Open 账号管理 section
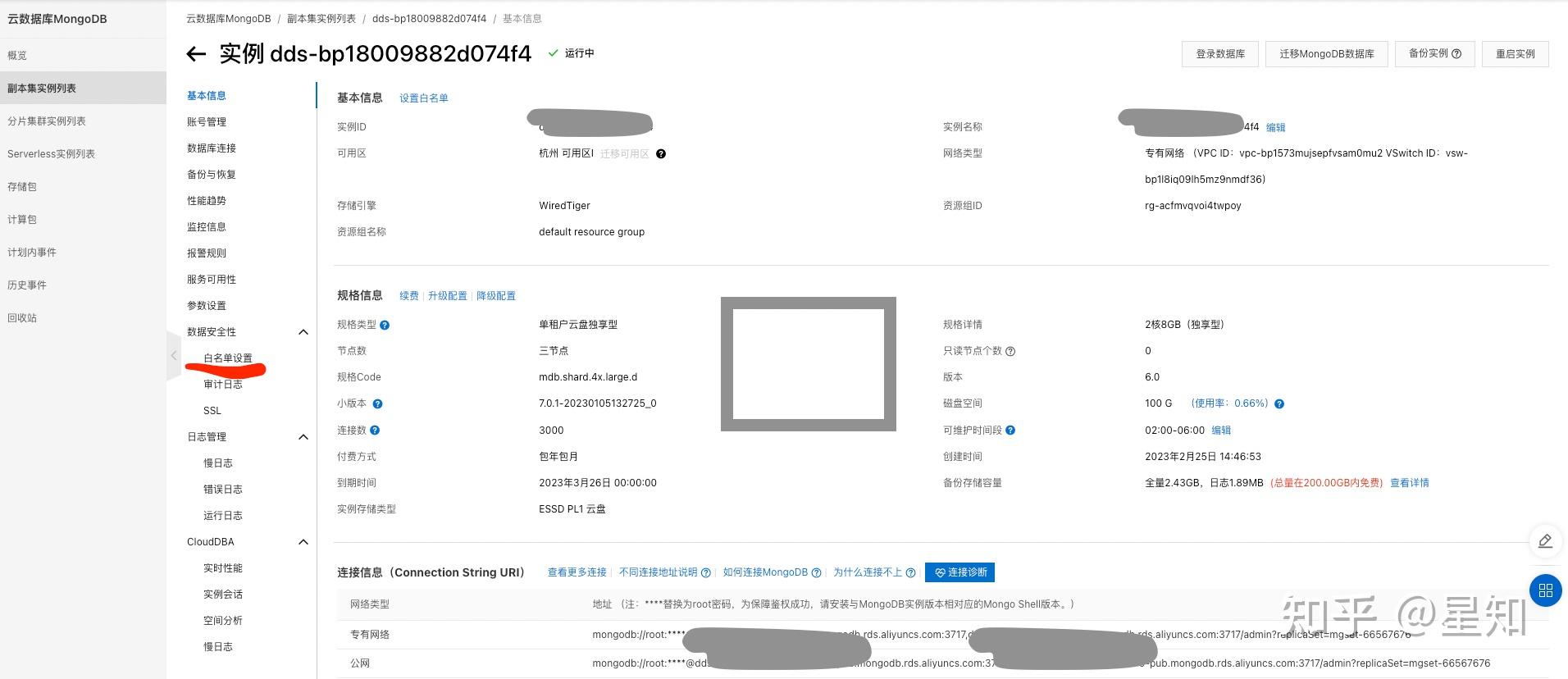This screenshot has height=679, width=1568. pos(207,122)
